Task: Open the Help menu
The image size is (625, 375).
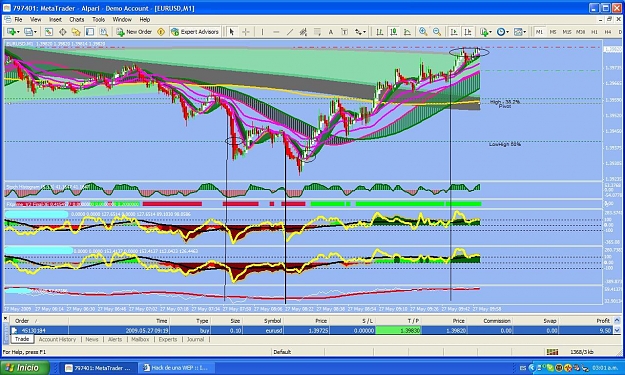Action: tap(145, 20)
